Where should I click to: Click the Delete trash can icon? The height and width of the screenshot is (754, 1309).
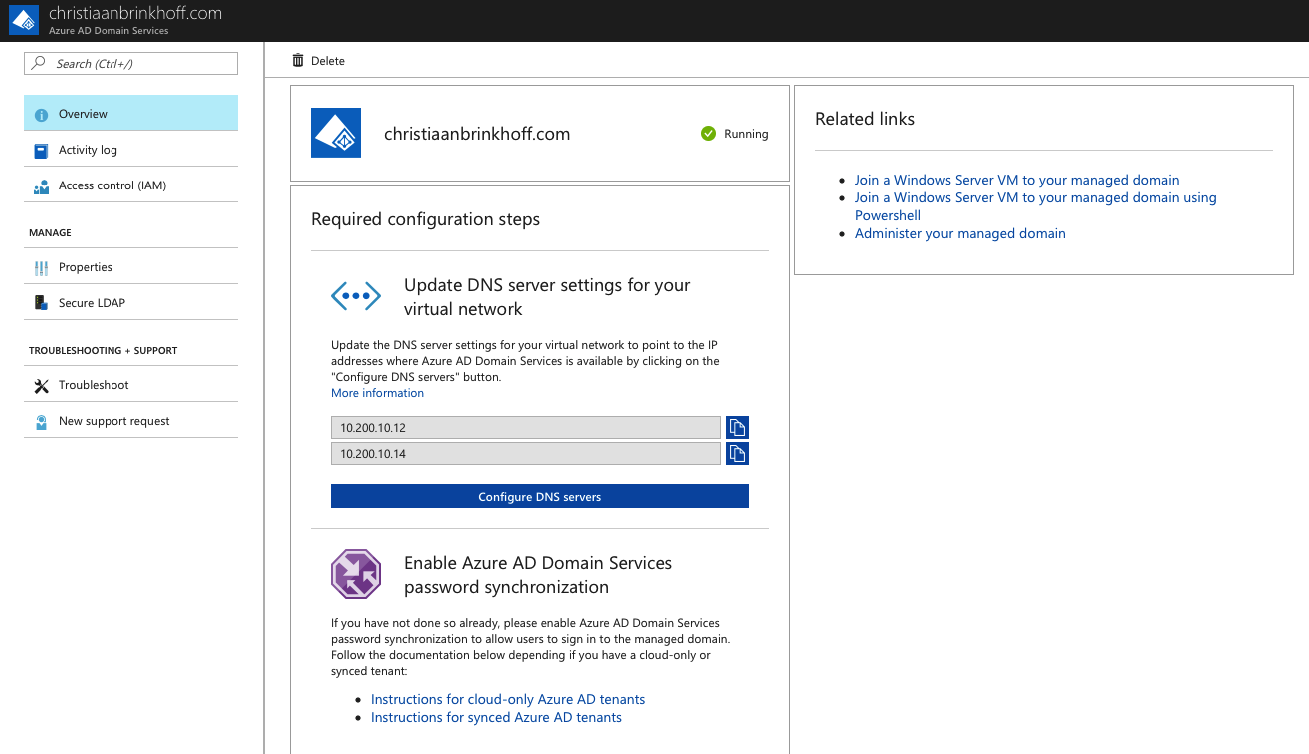(298, 60)
